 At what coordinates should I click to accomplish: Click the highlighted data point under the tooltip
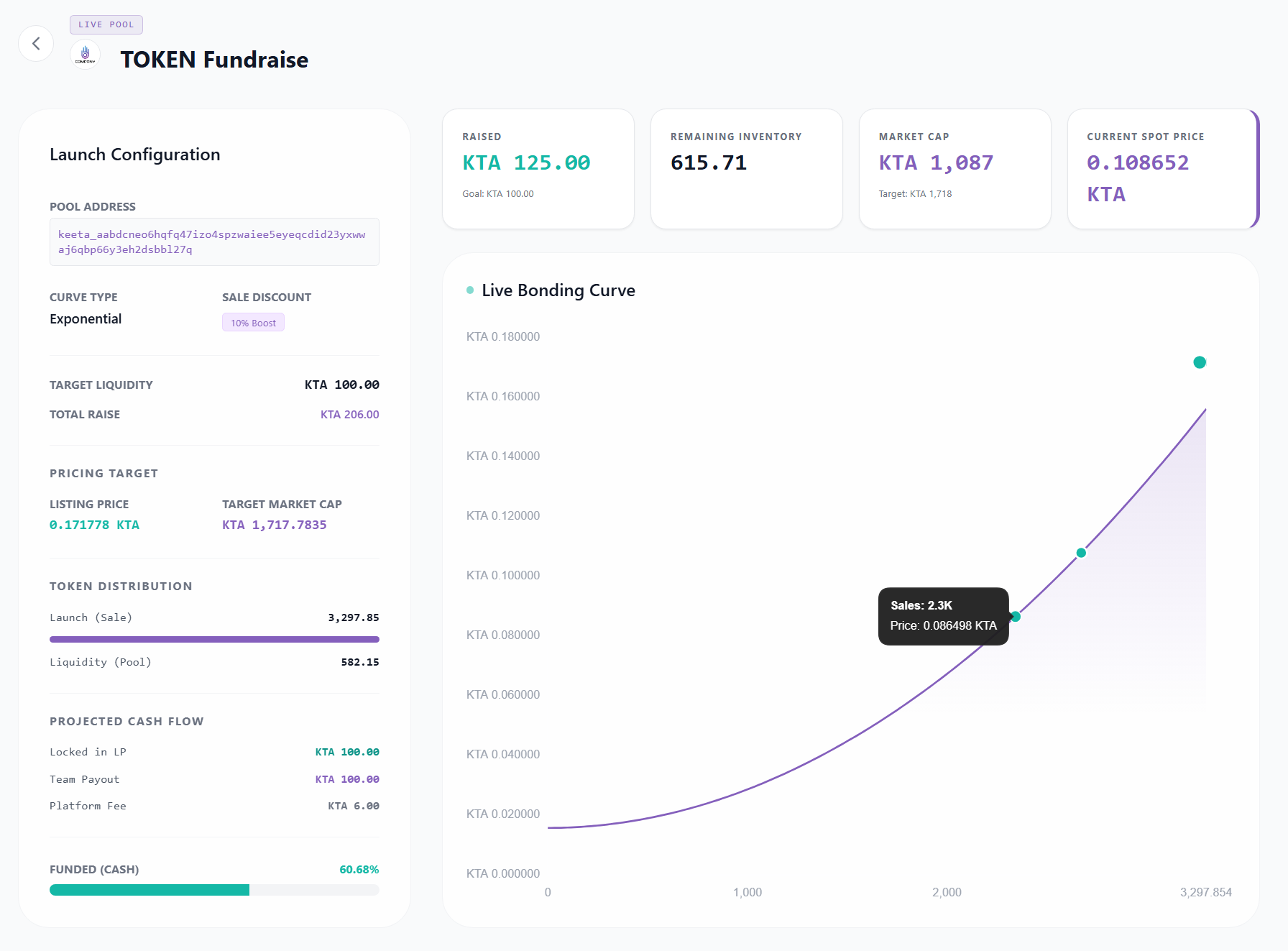tap(1015, 616)
